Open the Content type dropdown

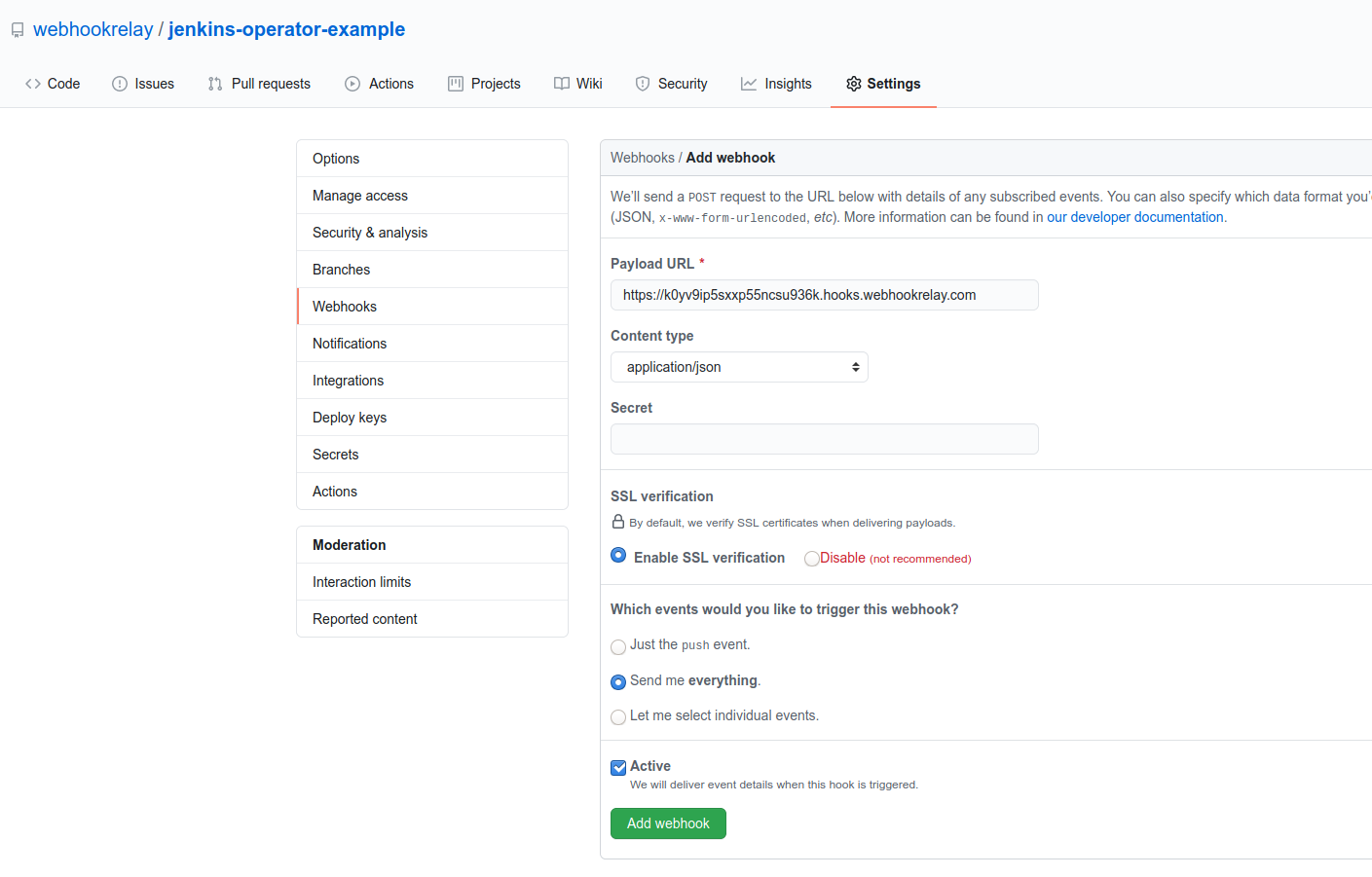pos(738,367)
